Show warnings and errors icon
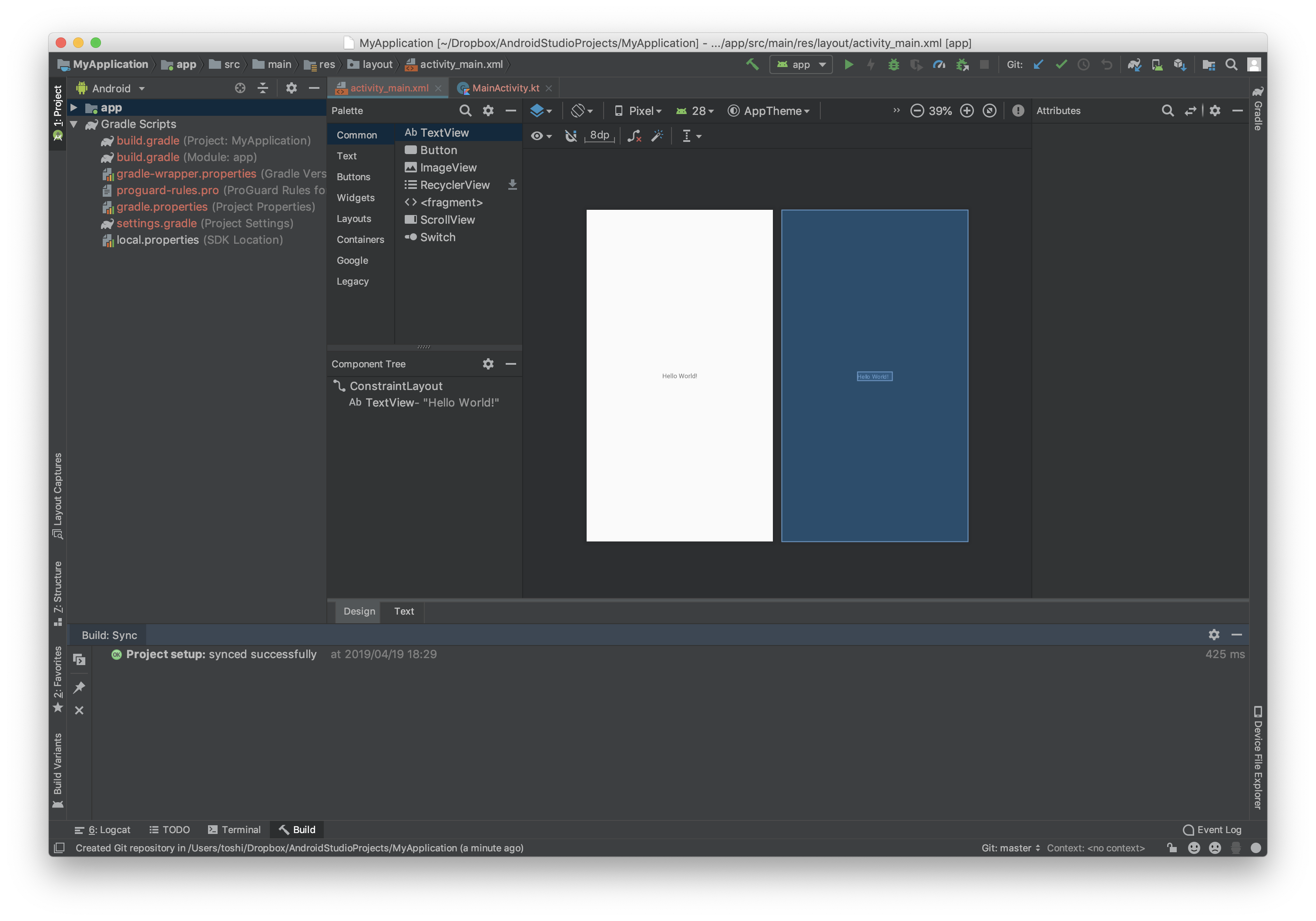 pyautogui.click(x=1017, y=111)
